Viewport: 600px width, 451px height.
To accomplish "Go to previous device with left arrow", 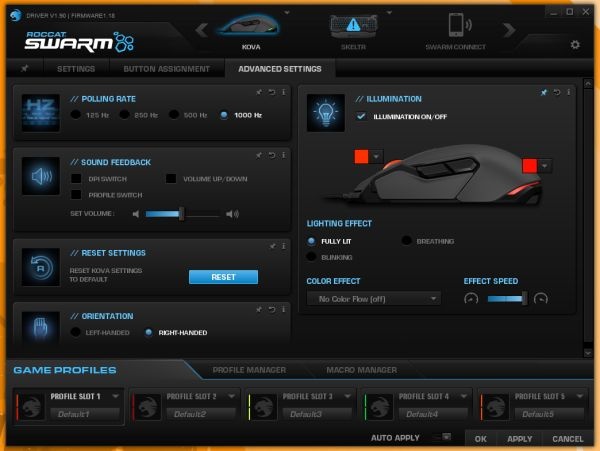I will (x=201, y=29).
